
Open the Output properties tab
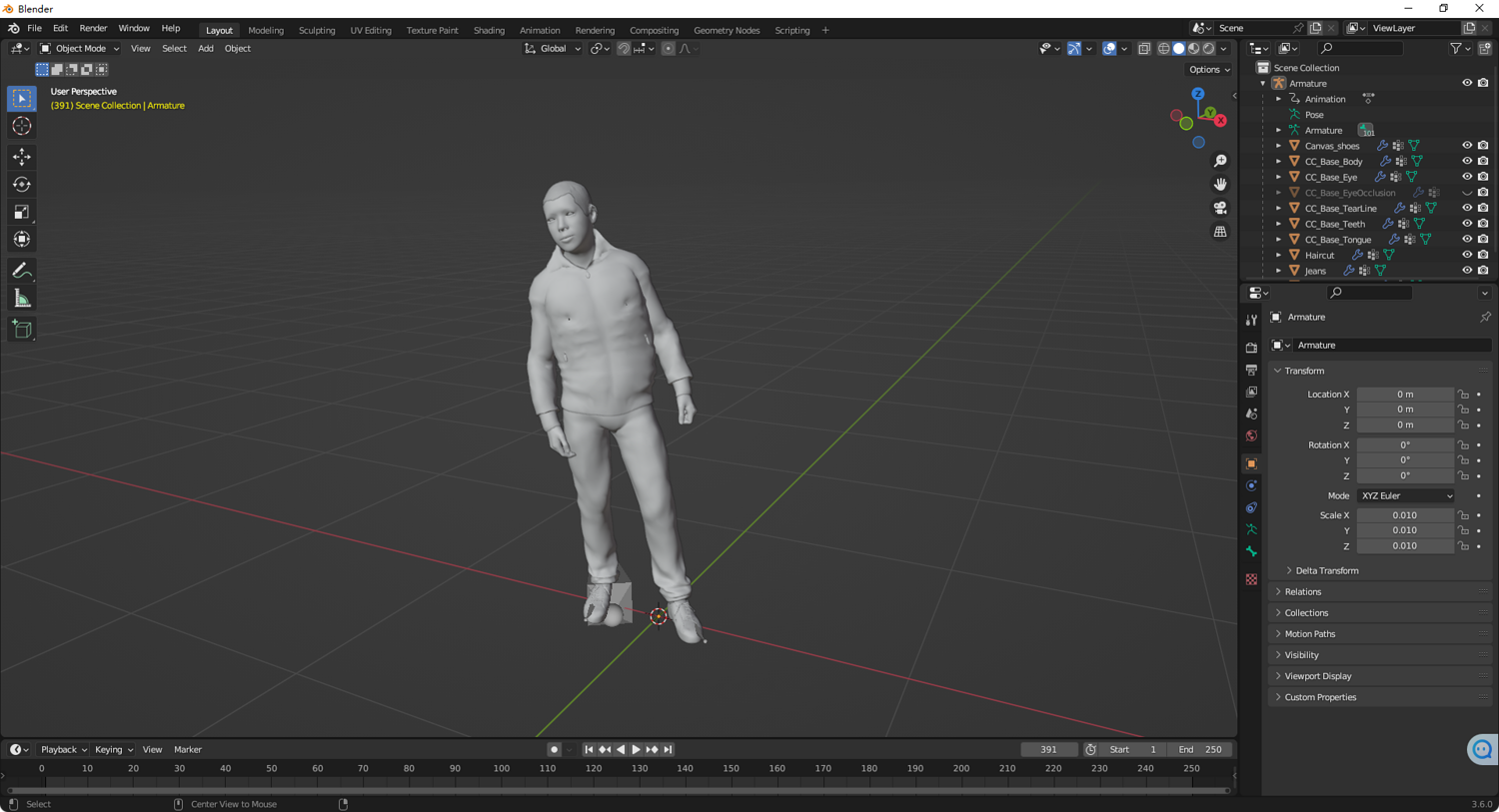1251,370
